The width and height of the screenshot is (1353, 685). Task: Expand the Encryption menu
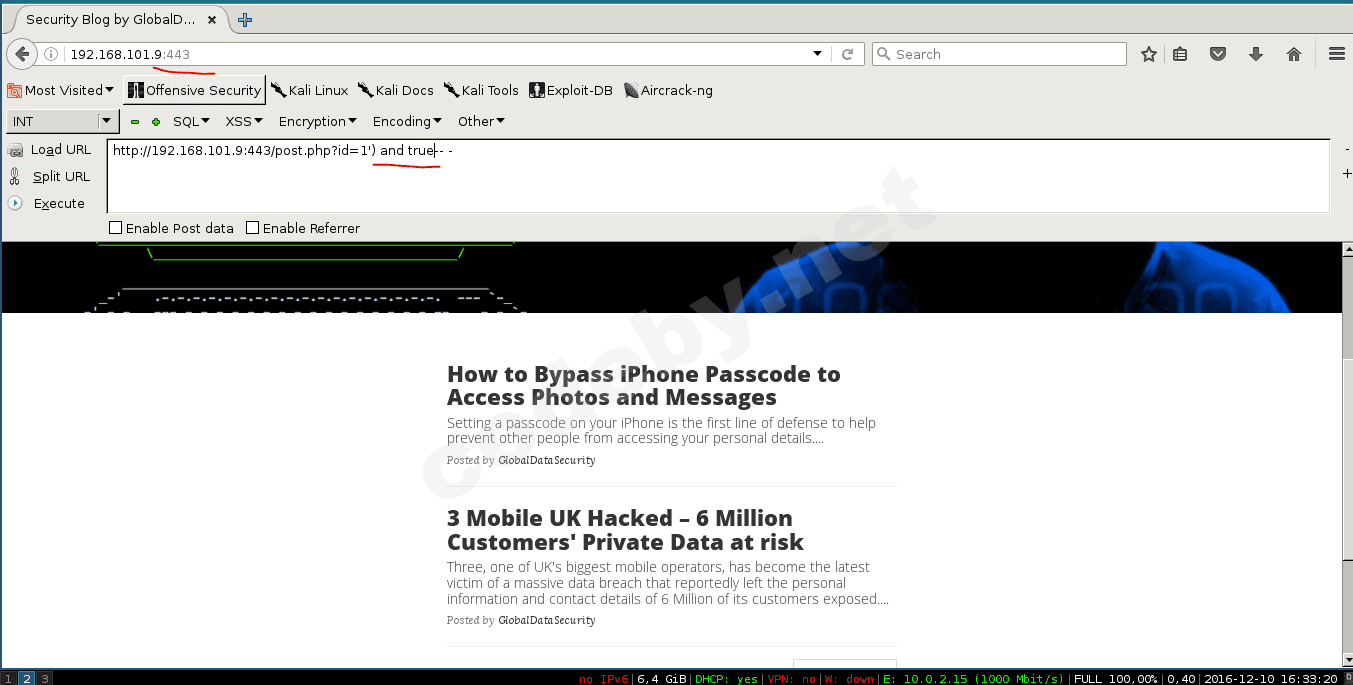tap(318, 121)
